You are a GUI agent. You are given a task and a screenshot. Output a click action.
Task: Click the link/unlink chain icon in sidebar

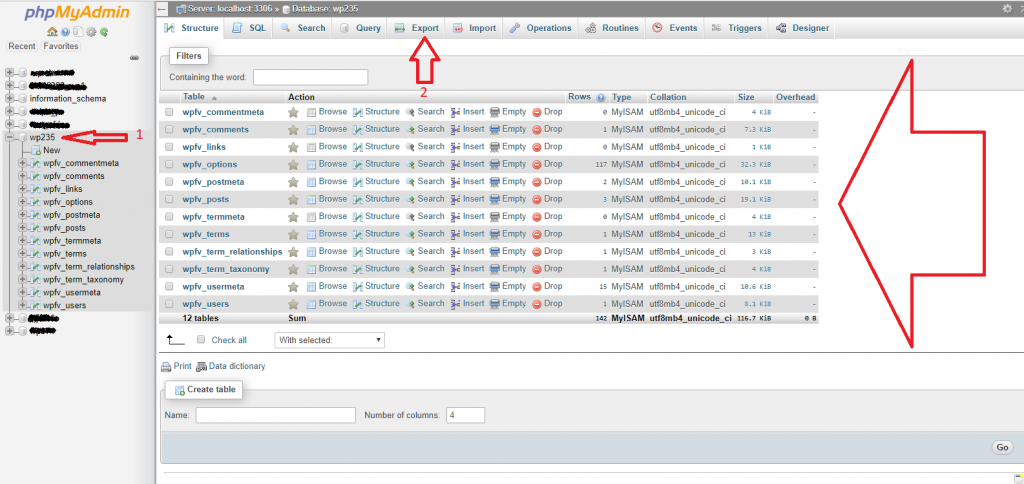coord(134,57)
